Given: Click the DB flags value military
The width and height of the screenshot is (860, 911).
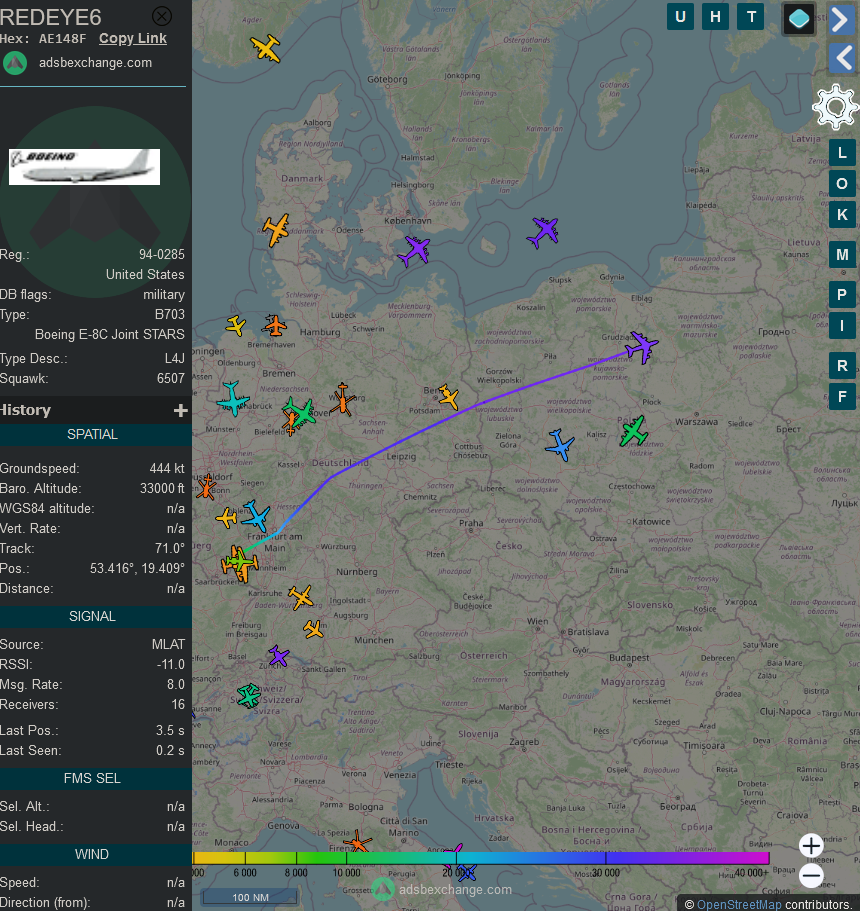Looking at the screenshot, I should [x=164, y=295].
